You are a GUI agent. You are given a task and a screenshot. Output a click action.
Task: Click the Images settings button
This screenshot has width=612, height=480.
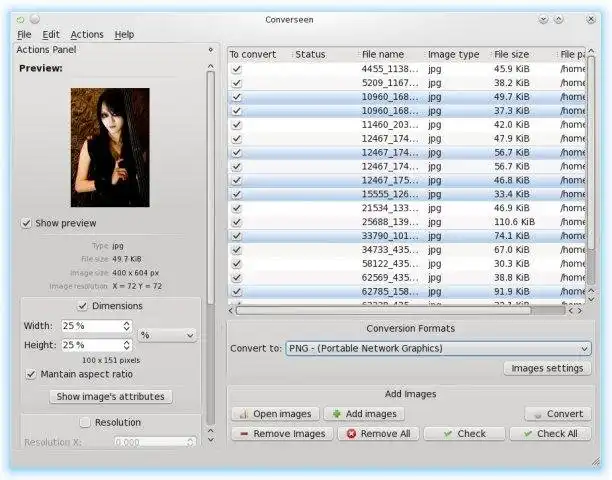[547, 368]
